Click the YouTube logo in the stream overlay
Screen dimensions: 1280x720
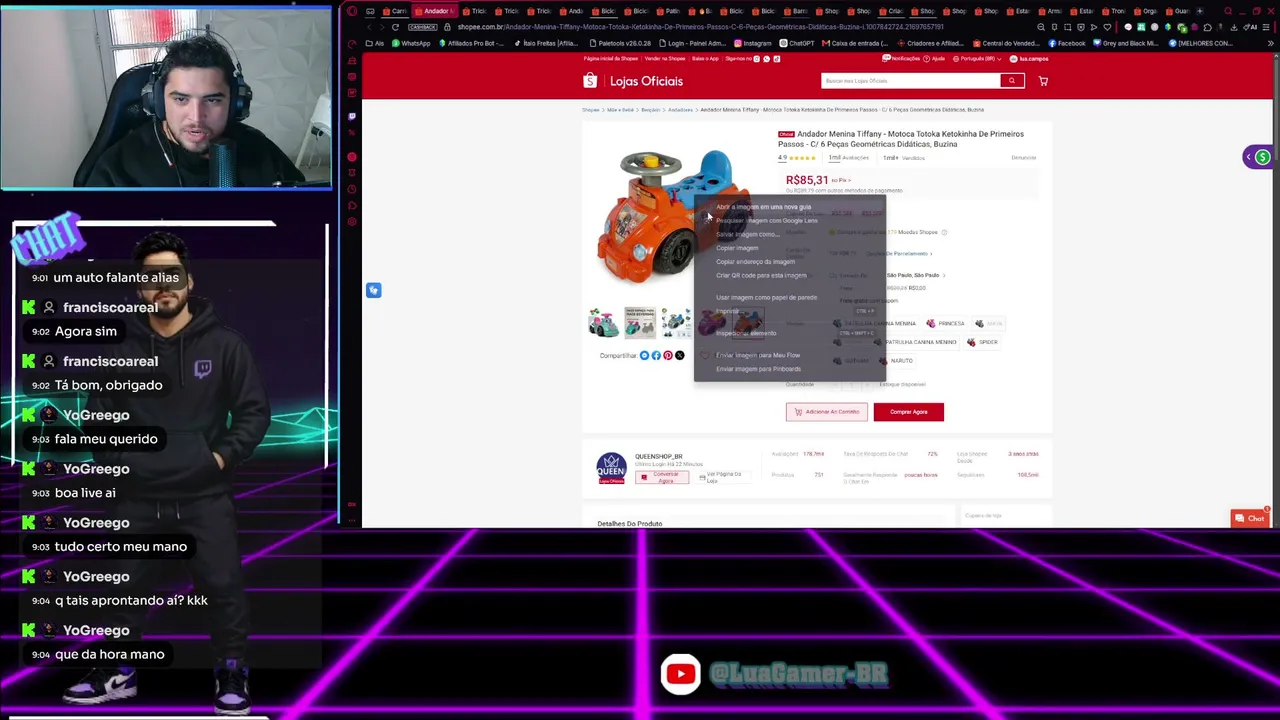(681, 674)
